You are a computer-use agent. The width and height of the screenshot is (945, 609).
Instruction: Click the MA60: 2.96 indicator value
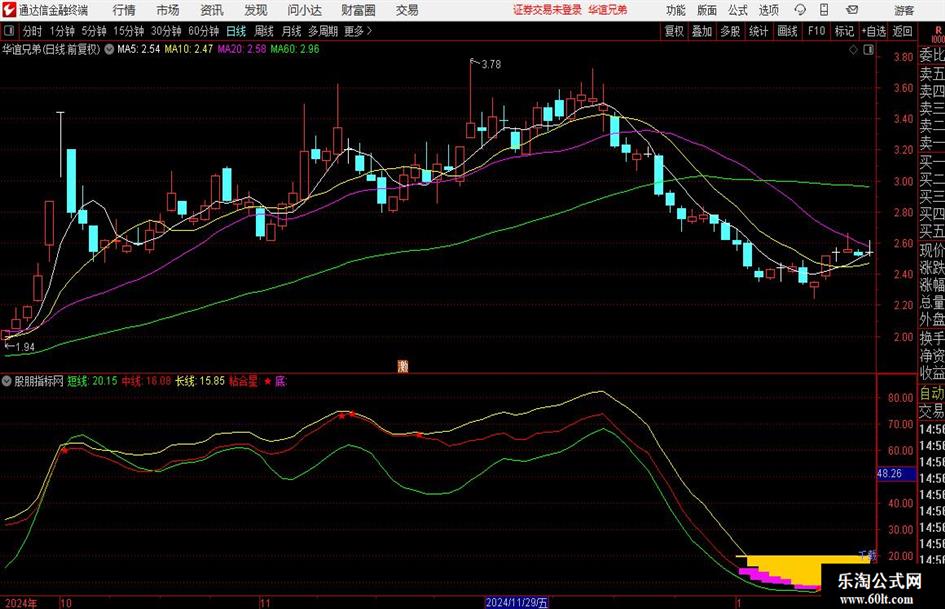click(295, 49)
